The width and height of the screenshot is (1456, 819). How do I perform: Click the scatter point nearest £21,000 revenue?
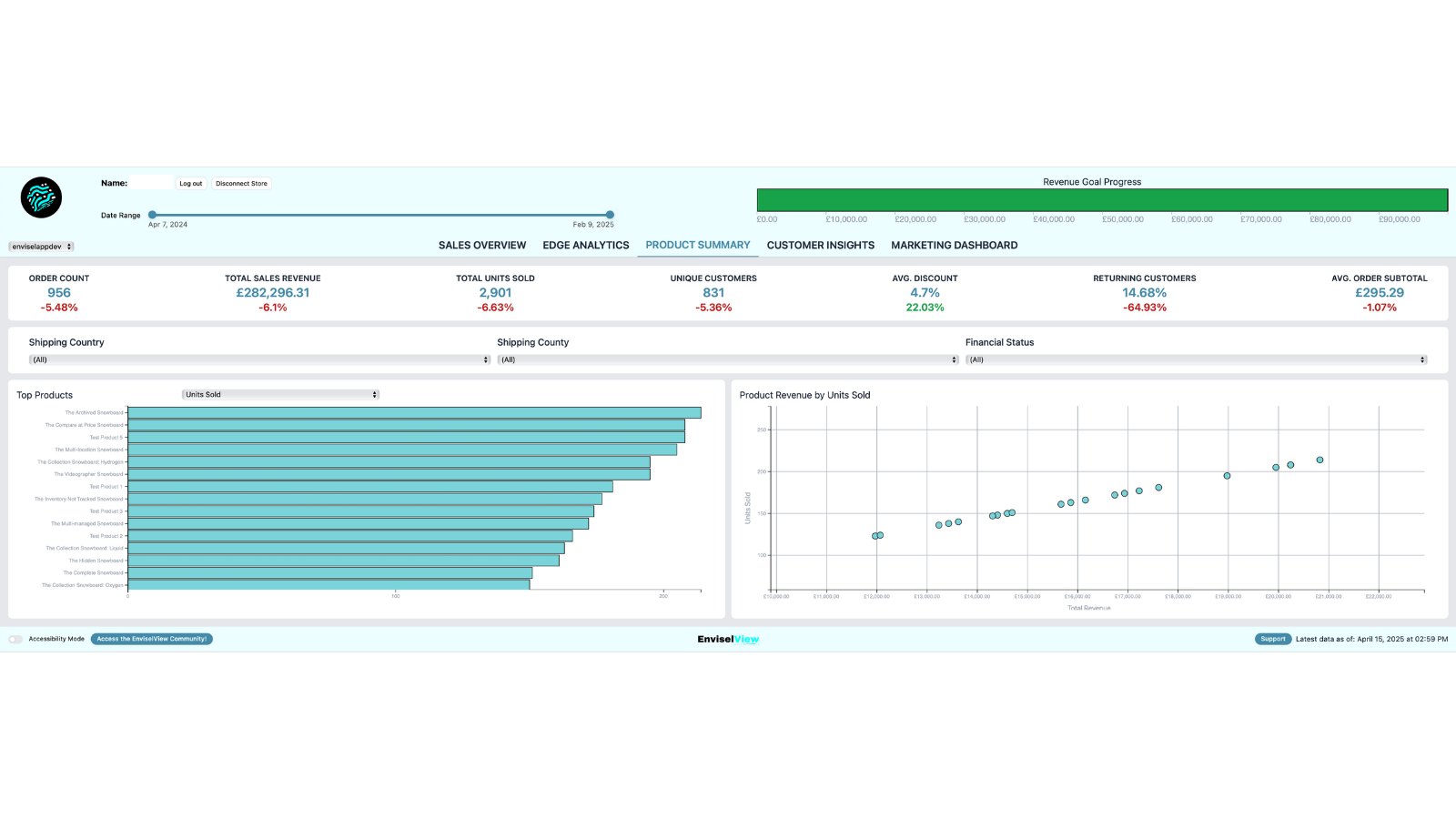[1319, 460]
